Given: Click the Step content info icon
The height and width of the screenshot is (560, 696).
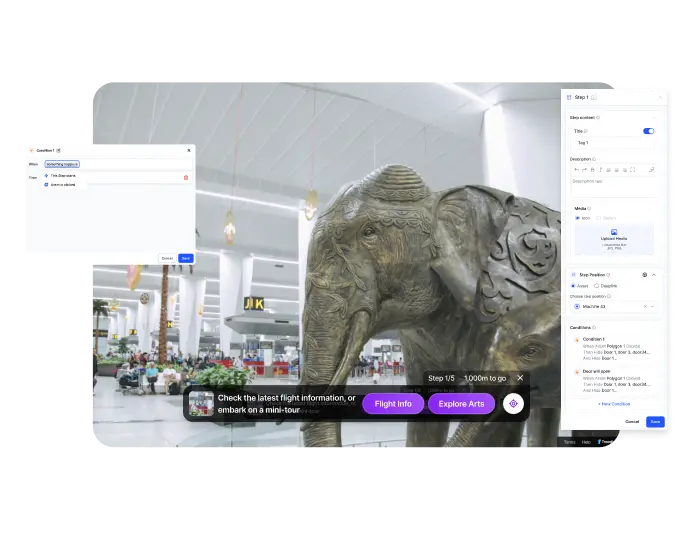Looking at the screenshot, I should point(598,118).
